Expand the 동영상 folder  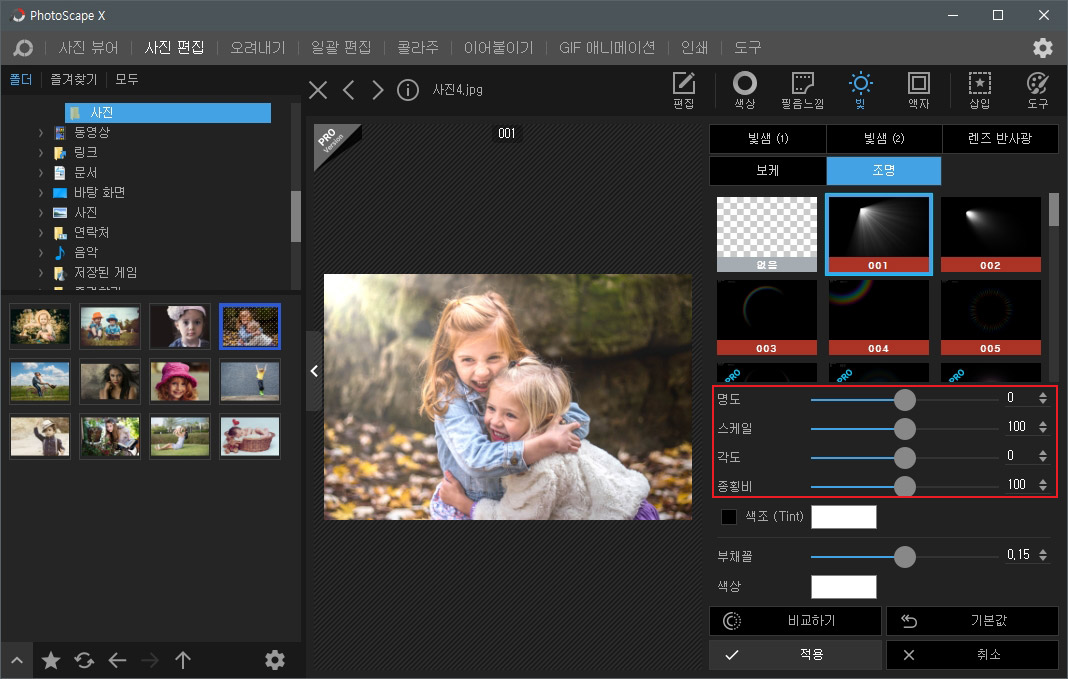41,132
